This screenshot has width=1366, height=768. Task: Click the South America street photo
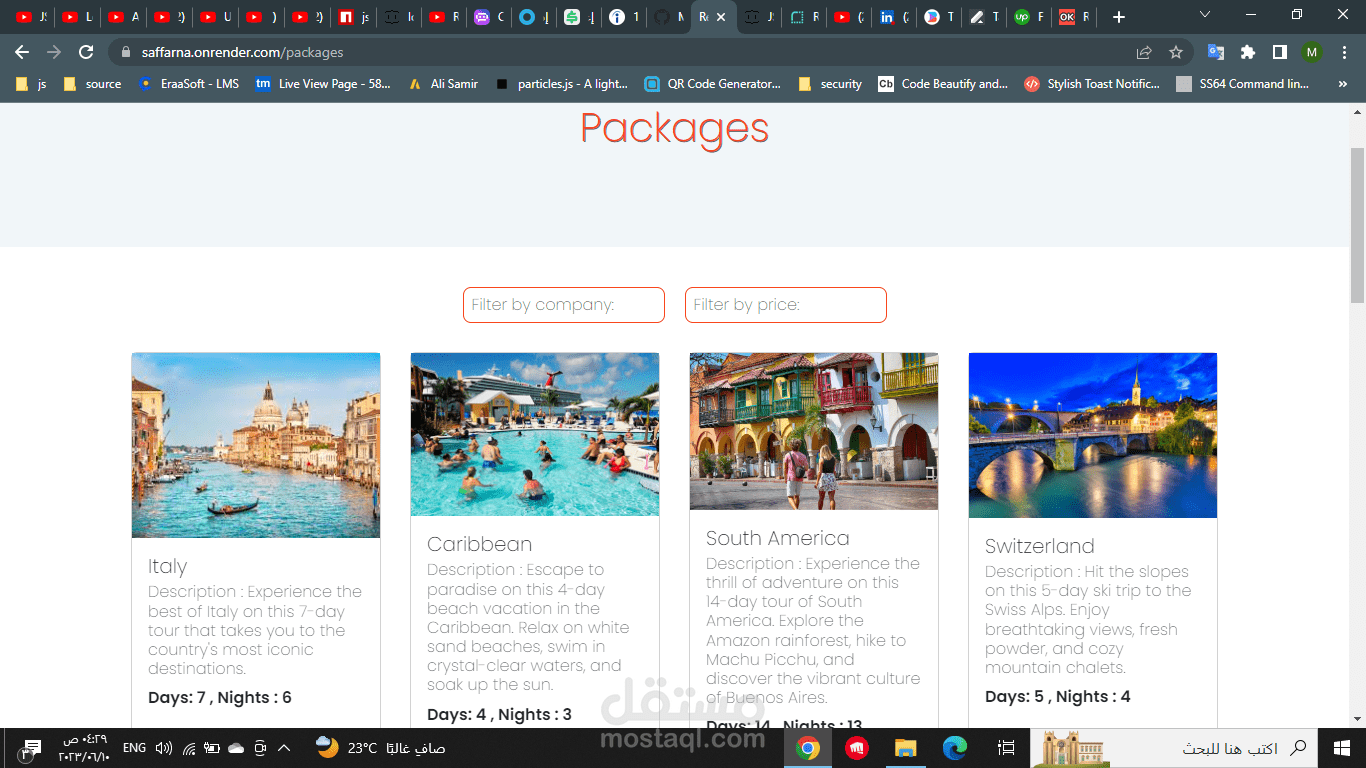tap(814, 431)
